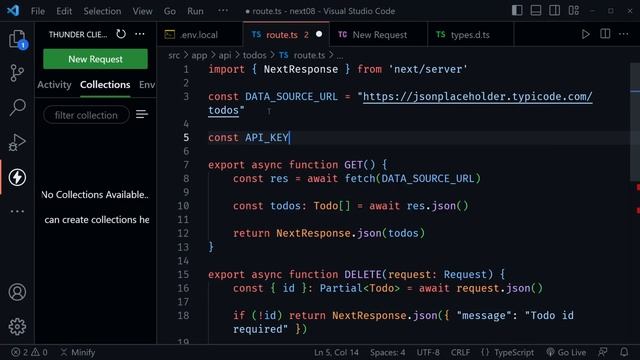This screenshot has height=360, width=640.
Task: Focus the filter collection input
Action: pos(86,115)
